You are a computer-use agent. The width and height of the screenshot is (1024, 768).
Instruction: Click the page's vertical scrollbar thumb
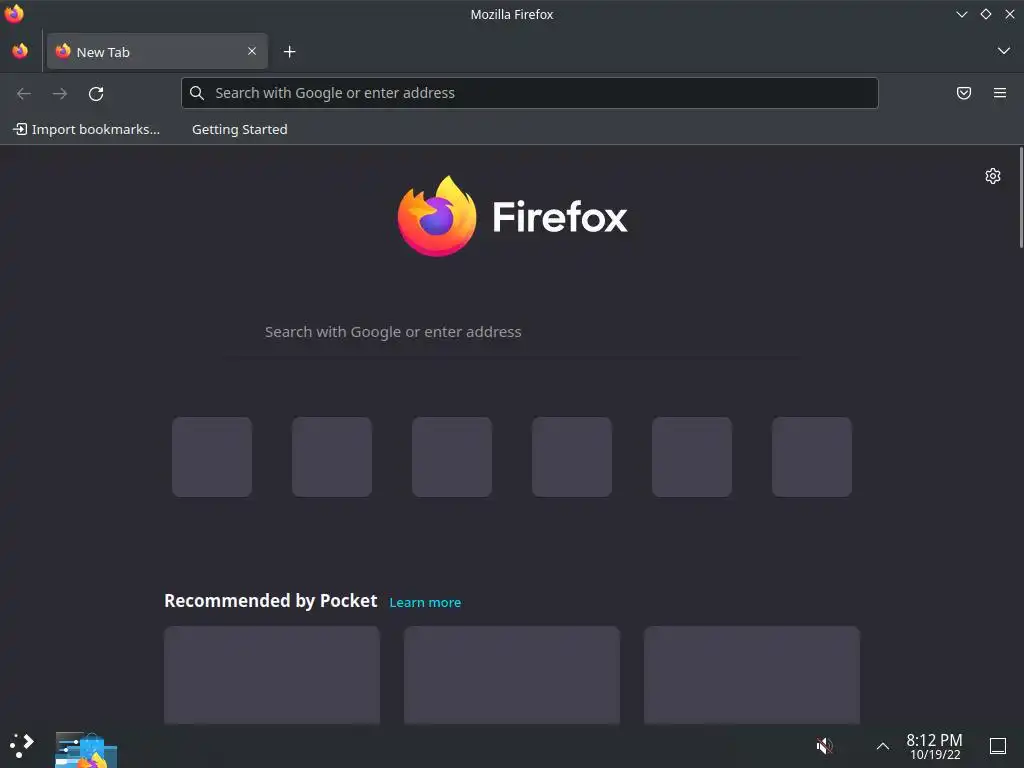[x=1021, y=198]
